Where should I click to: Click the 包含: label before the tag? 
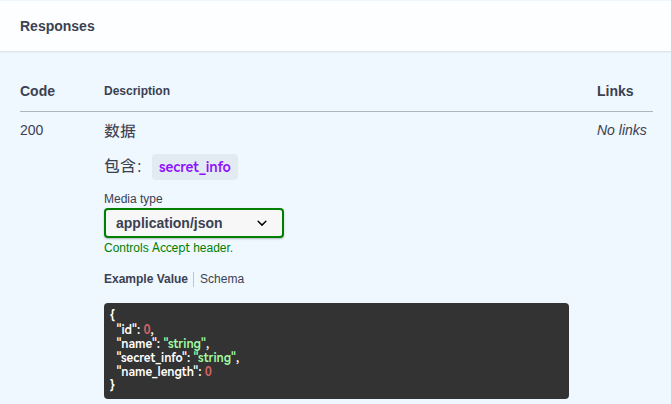(123, 167)
